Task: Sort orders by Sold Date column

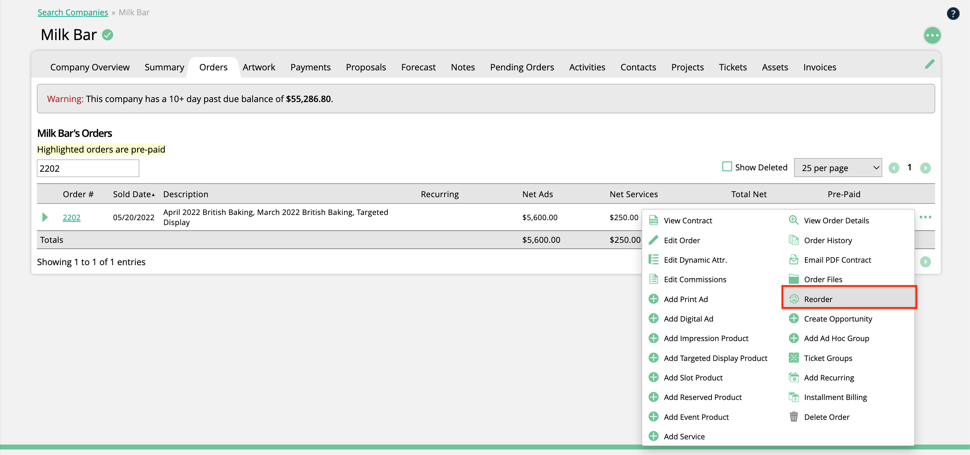Action: (x=134, y=194)
